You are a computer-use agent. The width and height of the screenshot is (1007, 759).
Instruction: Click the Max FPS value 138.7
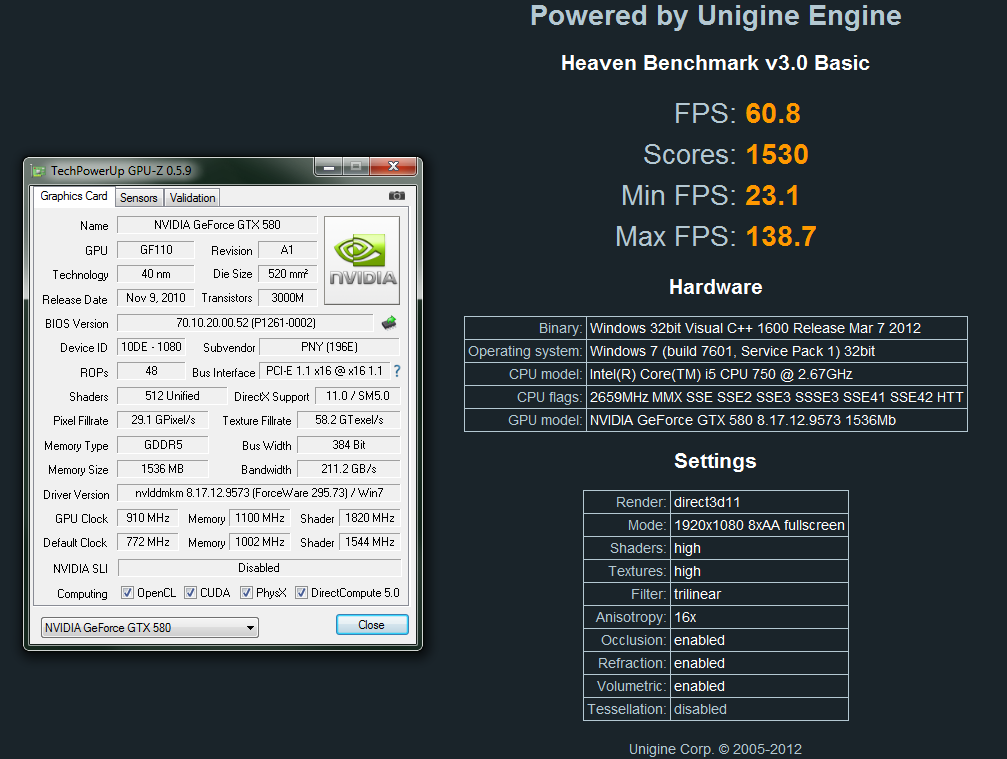[781, 237]
